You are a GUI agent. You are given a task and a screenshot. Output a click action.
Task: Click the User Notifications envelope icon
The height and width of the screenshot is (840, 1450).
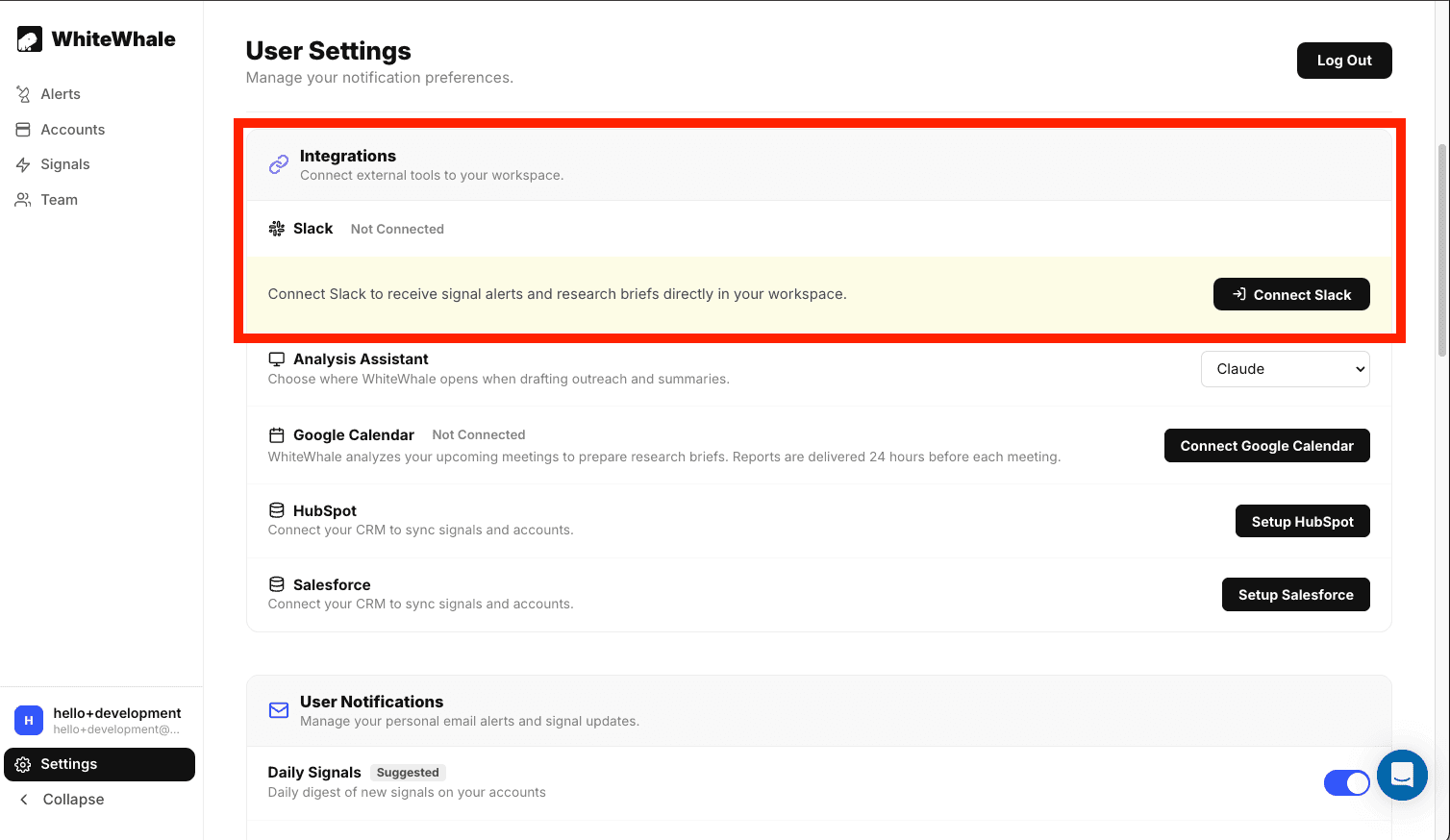(x=279, y=710)
